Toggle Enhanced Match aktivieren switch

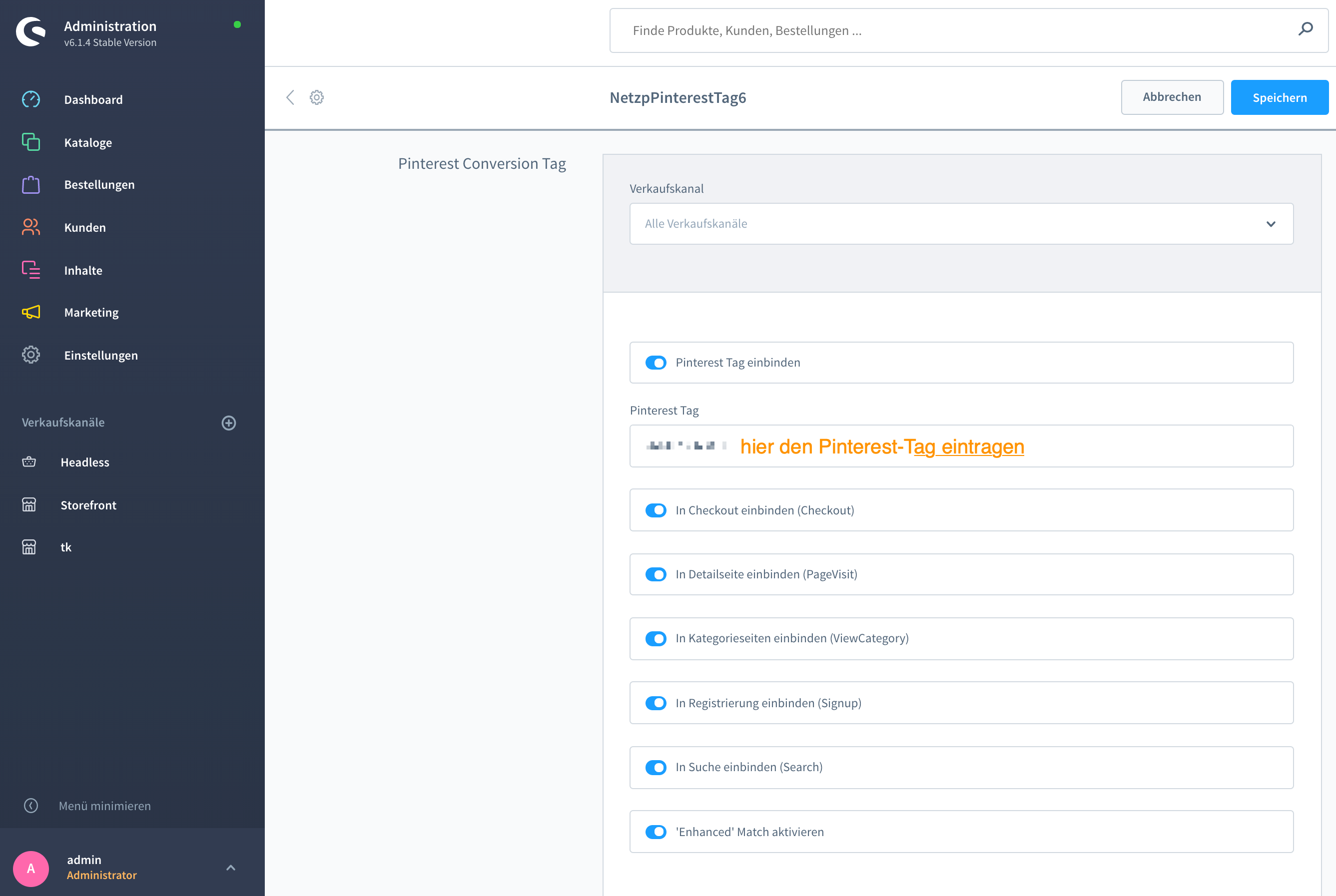(x=655, y=831)
